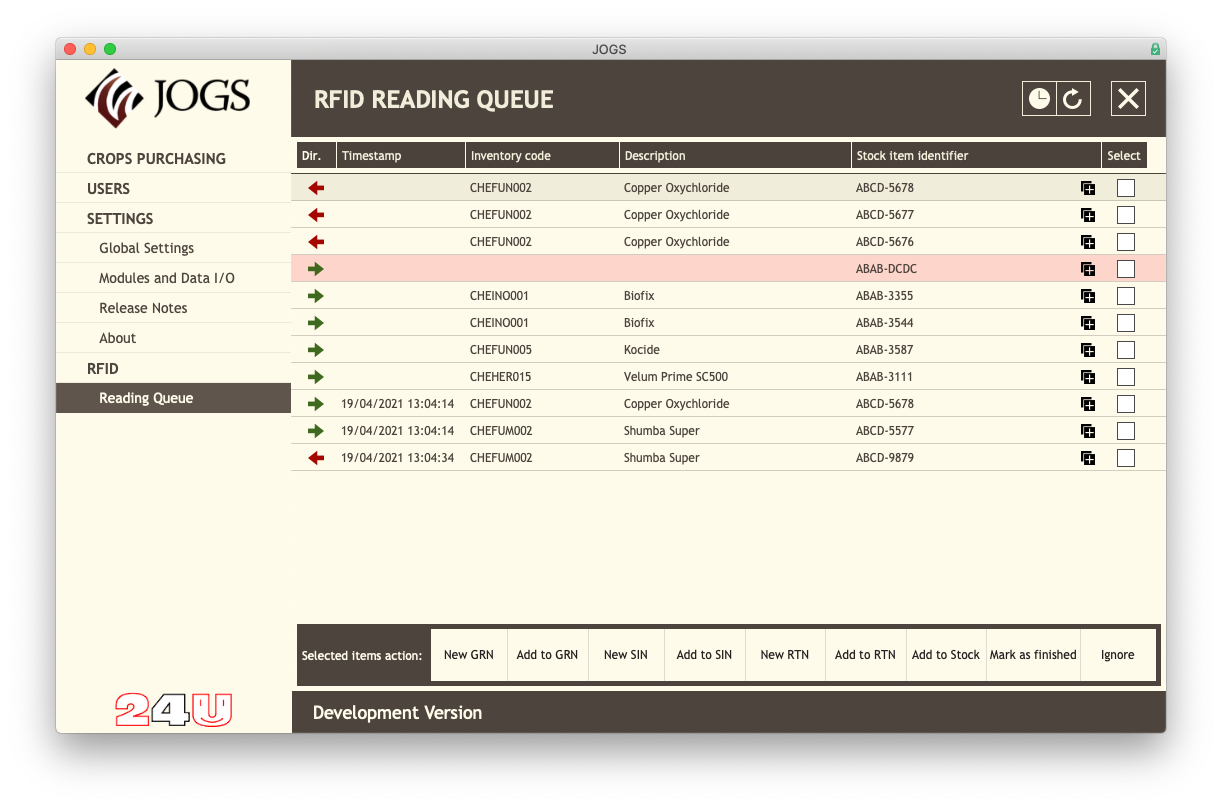Collapse the SETTINGS section in the sidebar

tap(126, 218)
